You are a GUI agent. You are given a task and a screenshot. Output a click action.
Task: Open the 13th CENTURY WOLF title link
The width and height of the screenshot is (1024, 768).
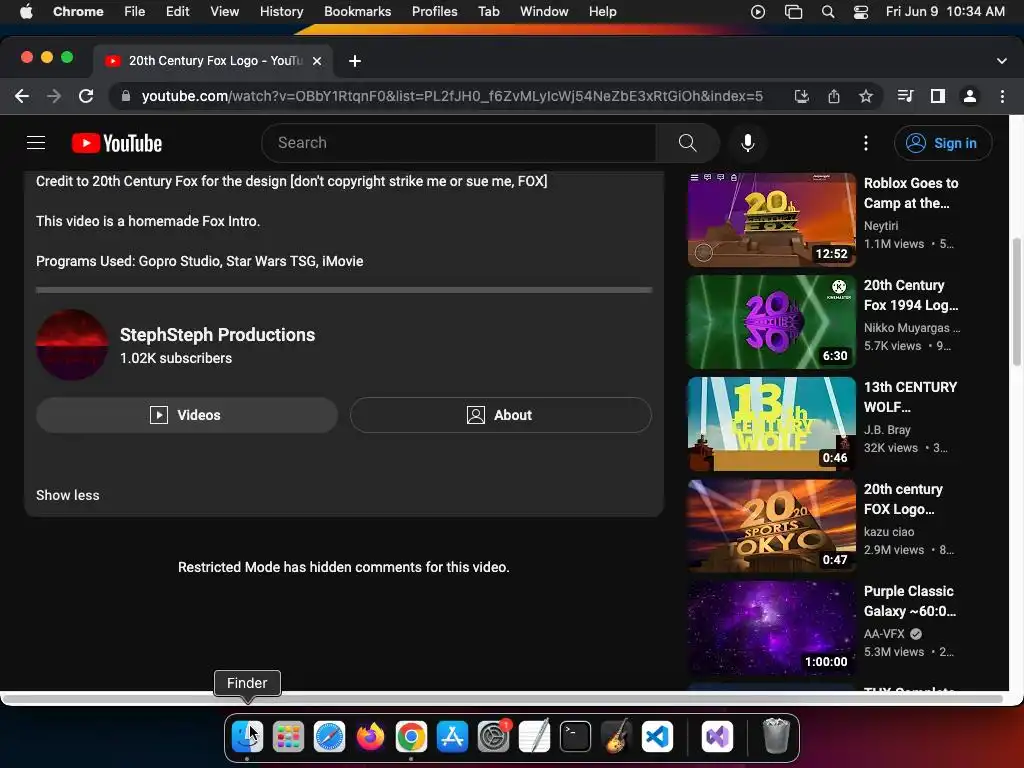point(910,397)
